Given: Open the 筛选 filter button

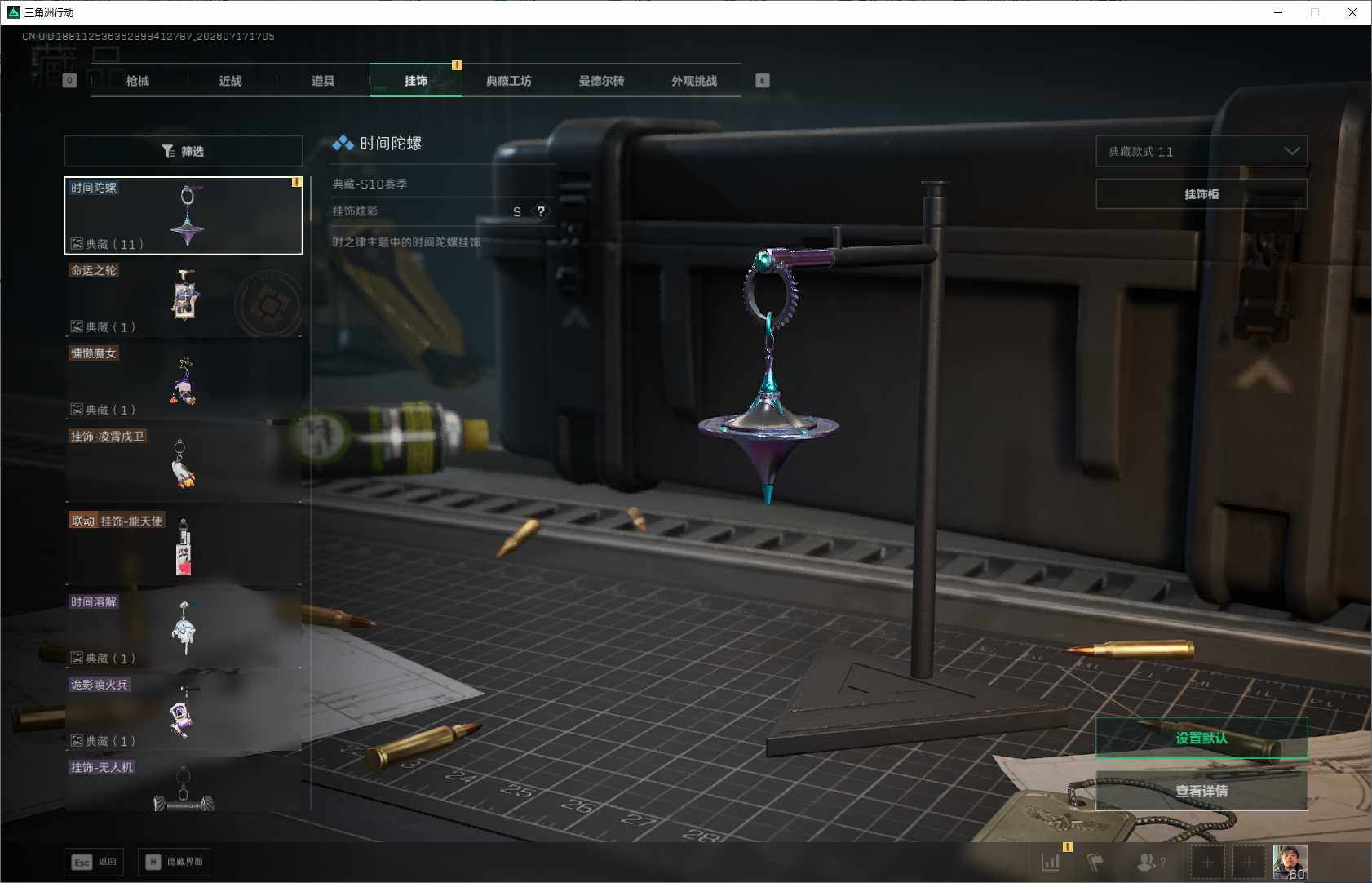Looking at the screenshot, I should pyautogui.click(x=184, y=151).
